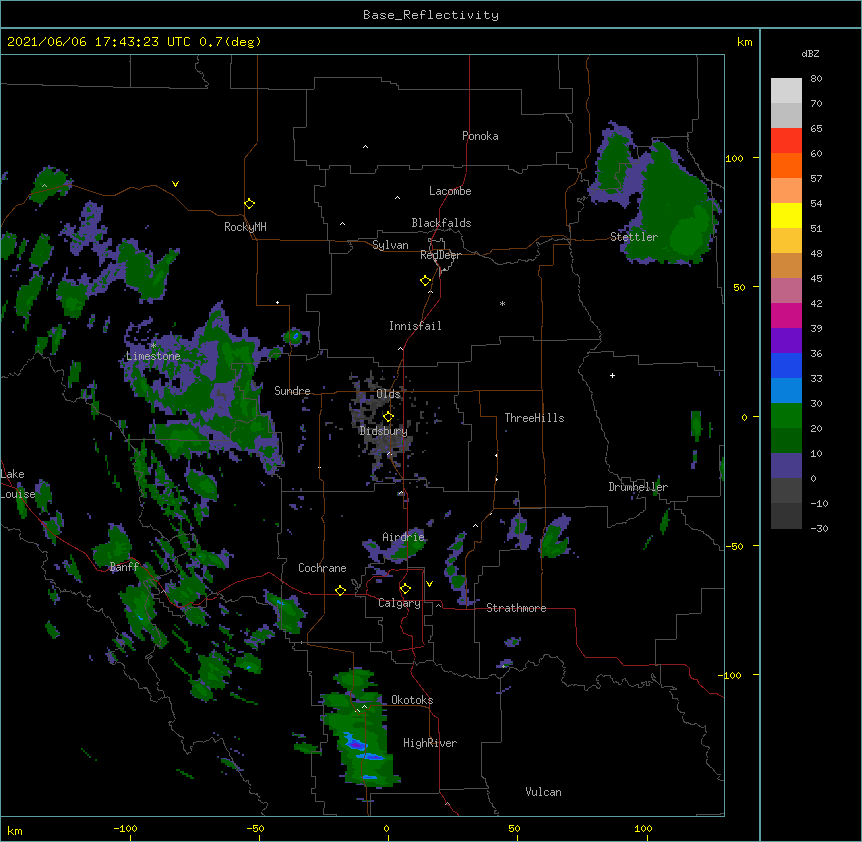The width and height of the screenshot is (862, 842).
Task: Click the white asterisk marker east of Innisfail
Action: 502,303
